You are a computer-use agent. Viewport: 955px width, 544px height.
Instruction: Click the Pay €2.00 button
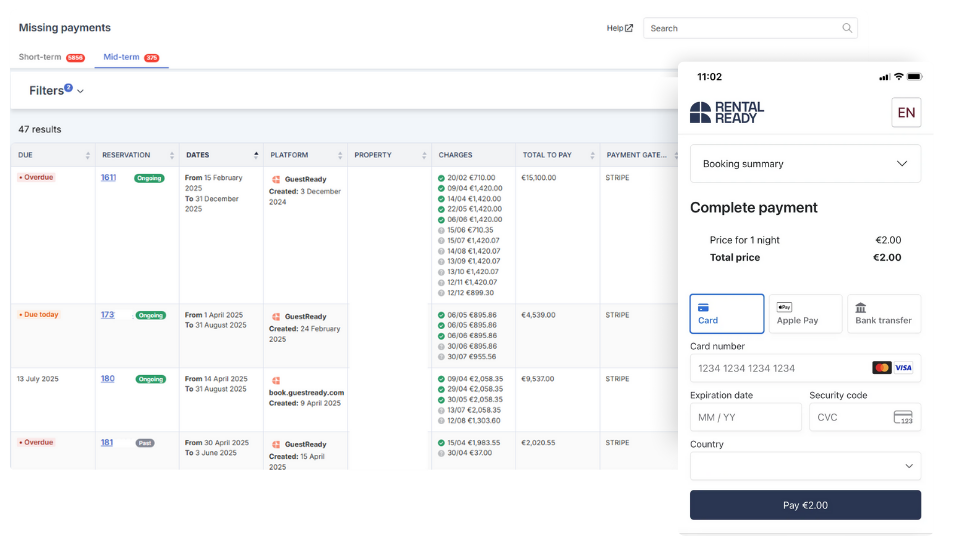[x=805, y=506]
